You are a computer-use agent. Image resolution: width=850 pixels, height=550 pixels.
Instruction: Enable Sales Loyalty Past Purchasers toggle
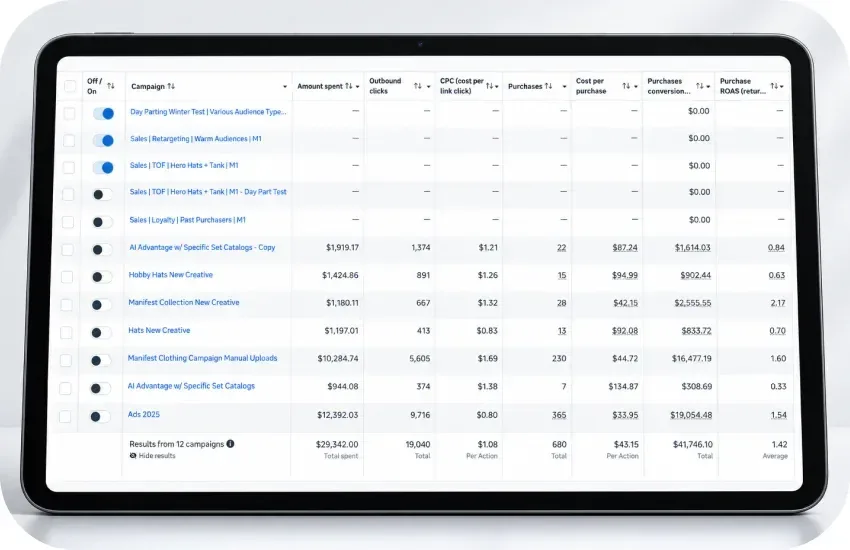(x=102, y=222)
